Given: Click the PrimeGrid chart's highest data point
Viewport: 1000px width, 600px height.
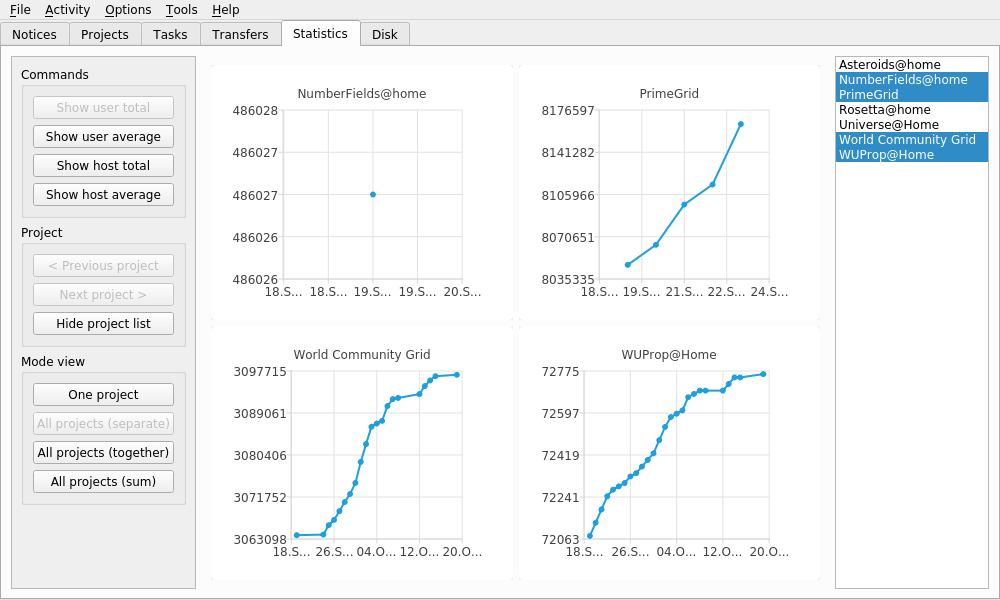Looking at the screenshot, I should pyautogui.click(x=741, y=124).
